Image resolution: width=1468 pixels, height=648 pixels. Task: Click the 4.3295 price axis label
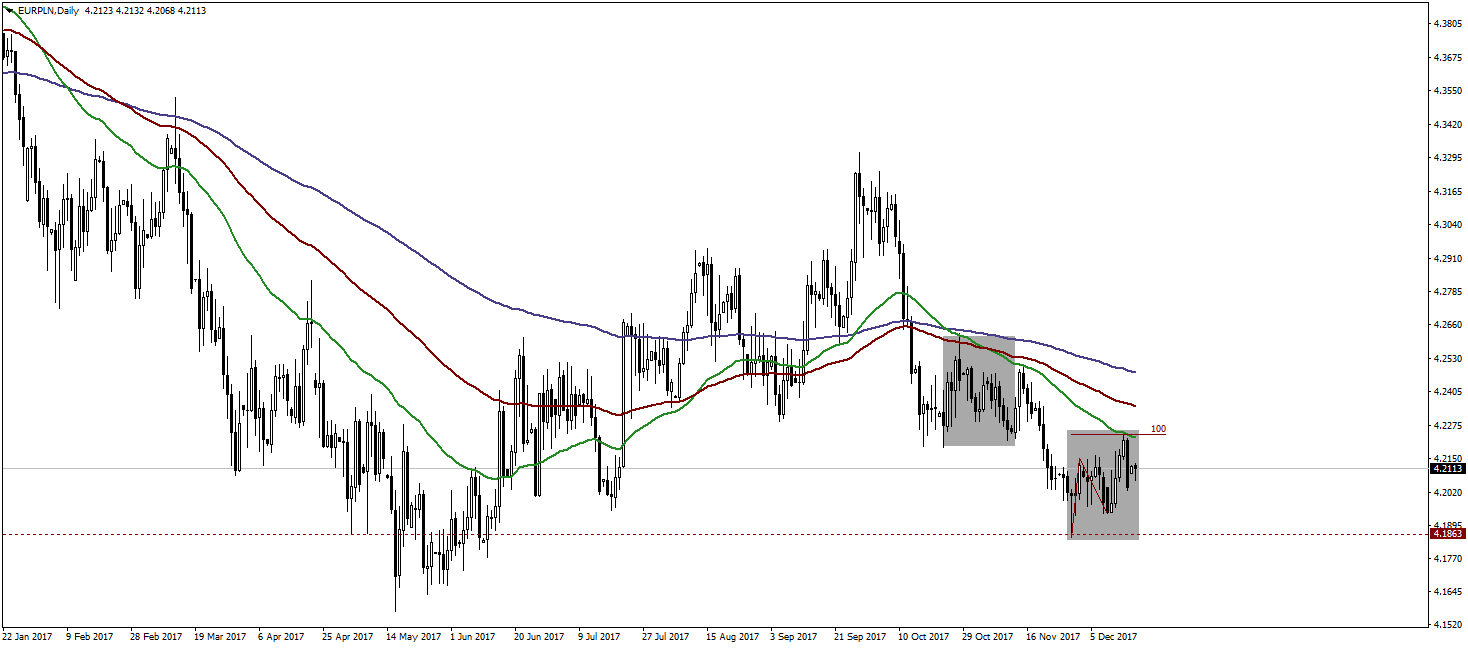[1447, 157]
